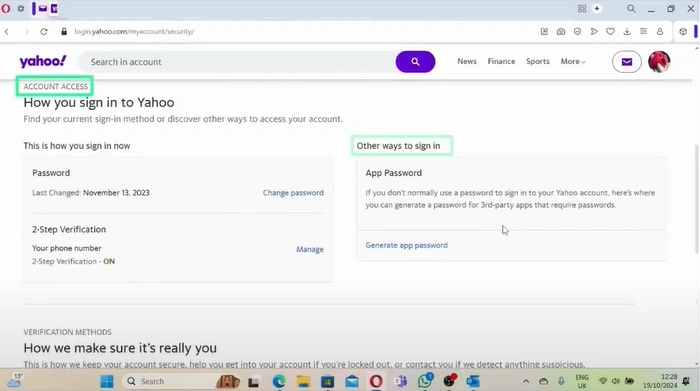Viewport: 700px width, 391px height.
Task: Open a new tab with plus button
Action: [597, 8]
